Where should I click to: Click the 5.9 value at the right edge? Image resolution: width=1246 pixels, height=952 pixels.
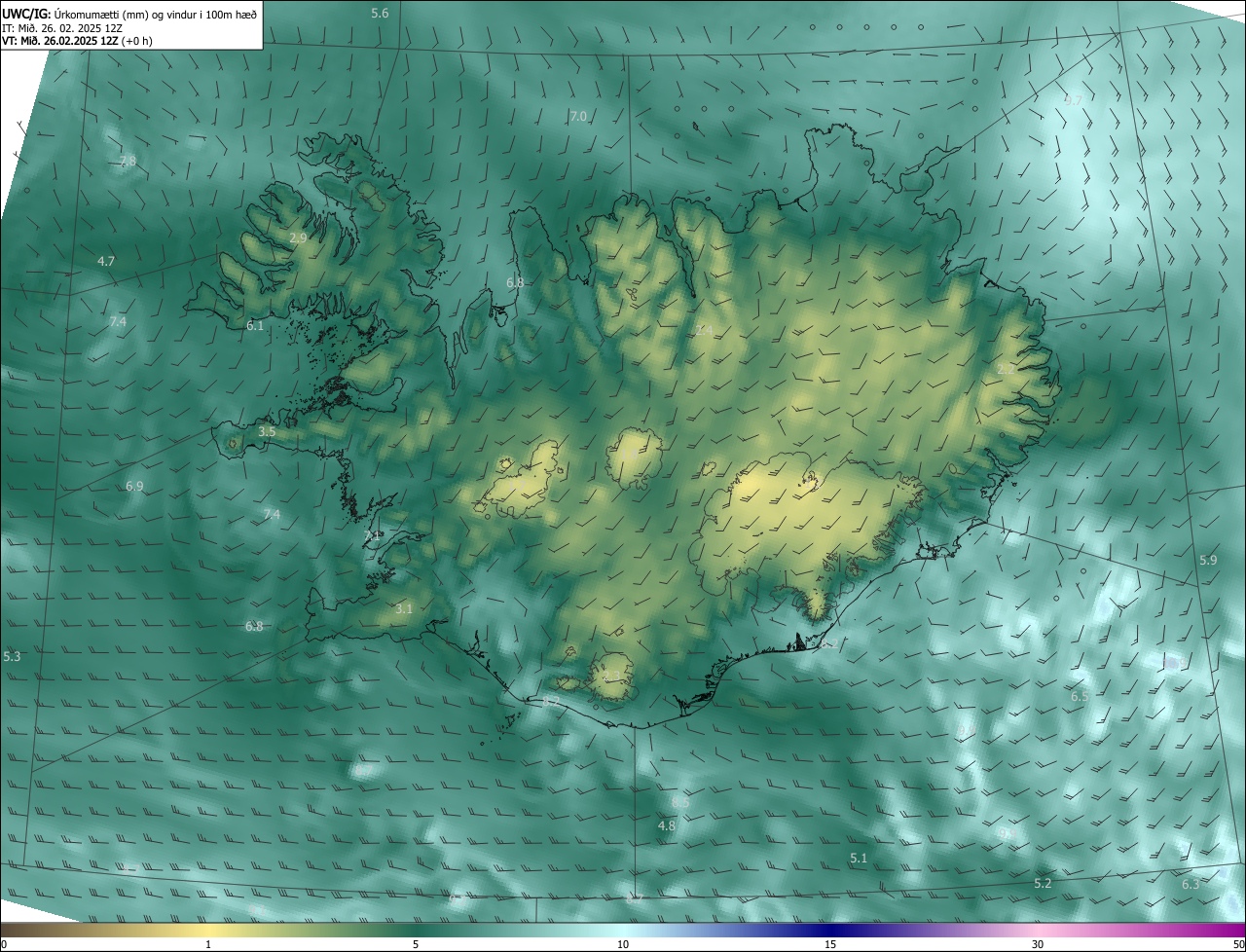pos(1208,560)
